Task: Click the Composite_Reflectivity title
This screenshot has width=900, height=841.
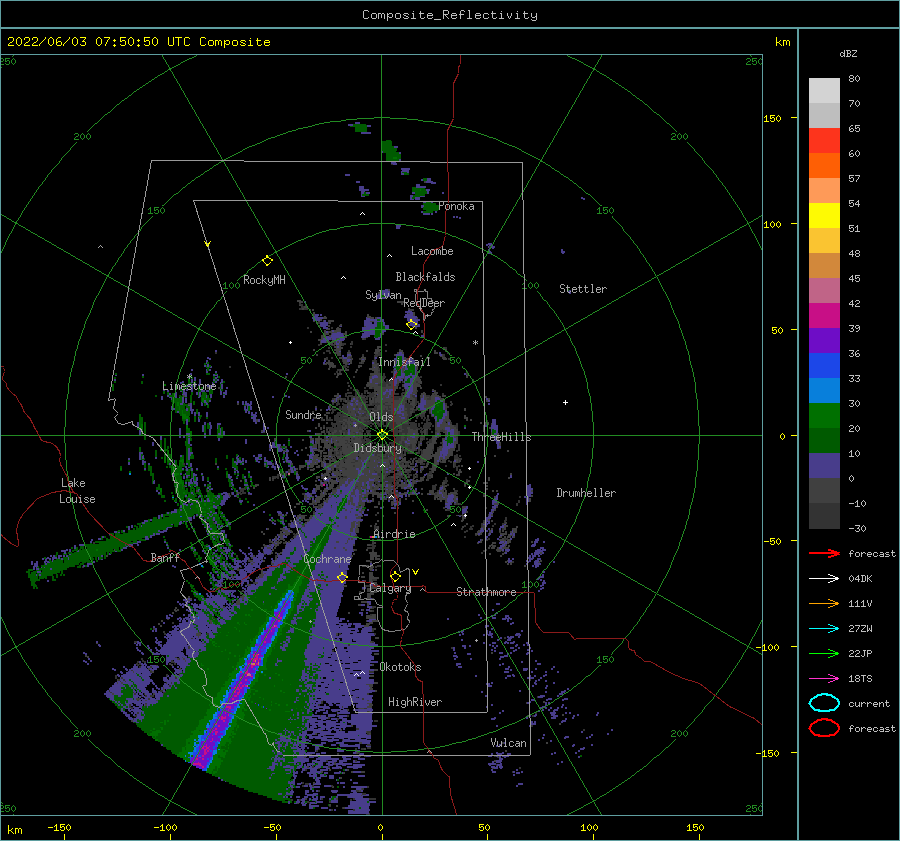Action: click(450, 15)
